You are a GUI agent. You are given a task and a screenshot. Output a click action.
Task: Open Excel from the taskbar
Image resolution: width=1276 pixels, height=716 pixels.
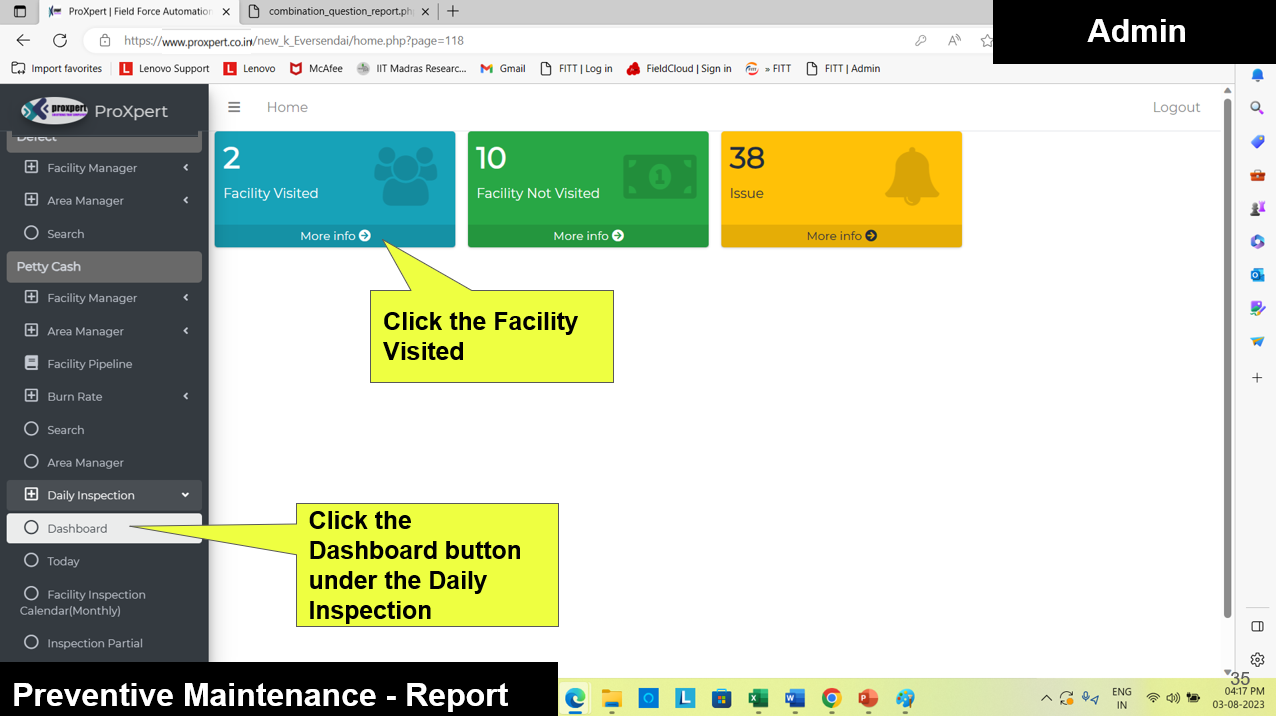point(758,698)
